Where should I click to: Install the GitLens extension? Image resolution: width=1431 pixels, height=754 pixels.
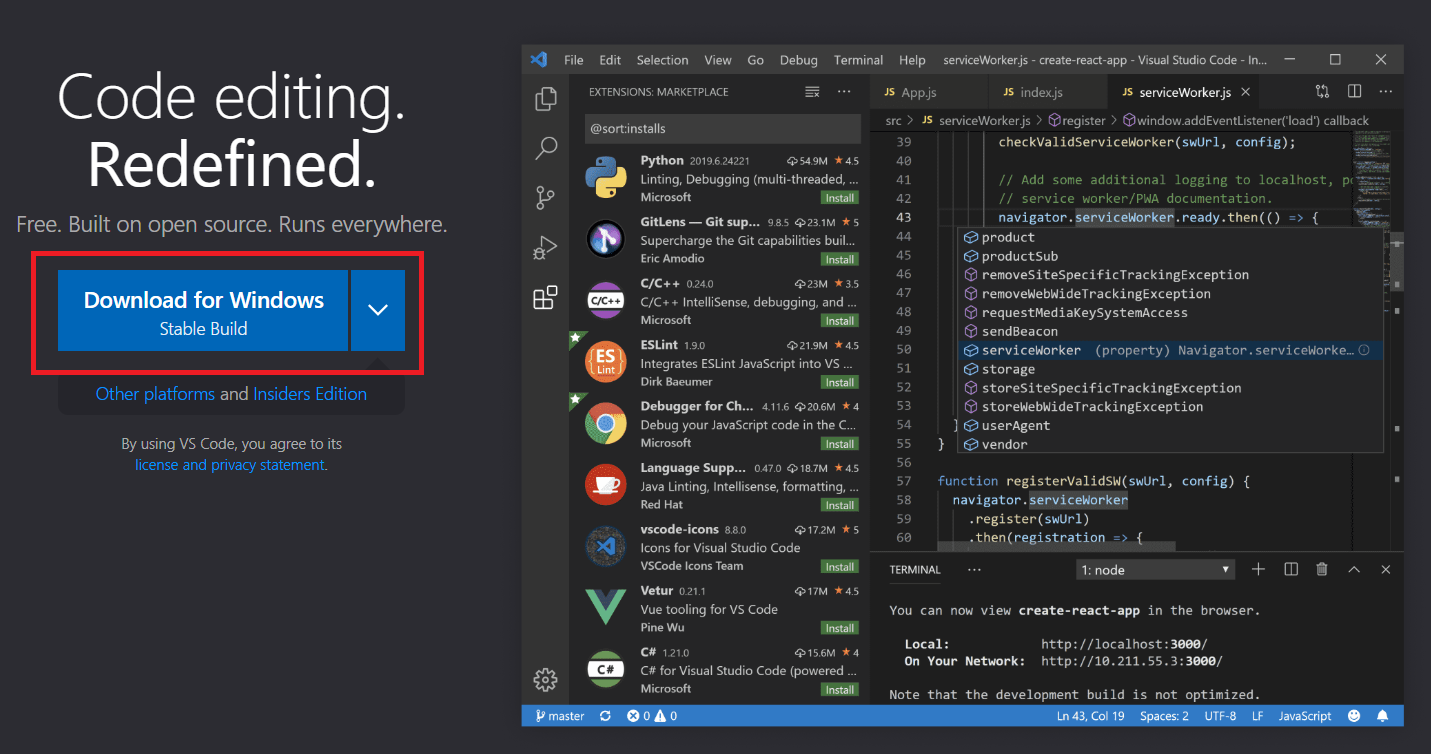tap(839, 259)
